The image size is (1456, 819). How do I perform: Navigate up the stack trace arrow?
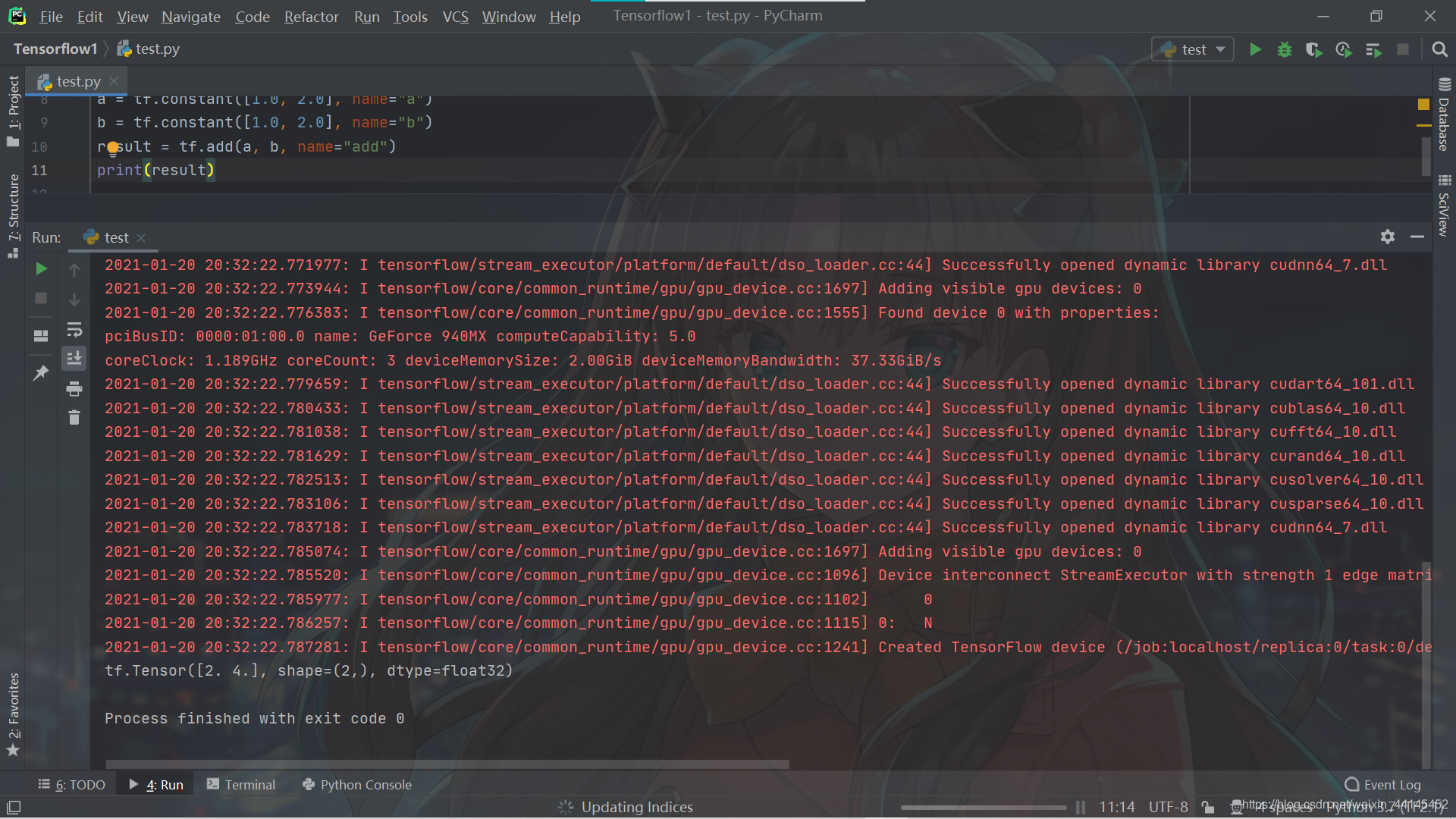(74, 269)
